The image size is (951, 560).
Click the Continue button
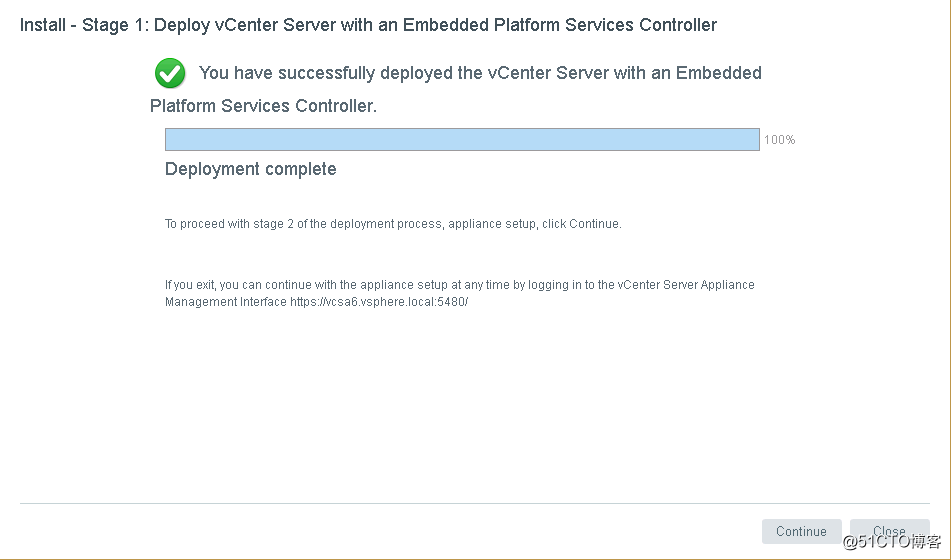coord(801,531)
